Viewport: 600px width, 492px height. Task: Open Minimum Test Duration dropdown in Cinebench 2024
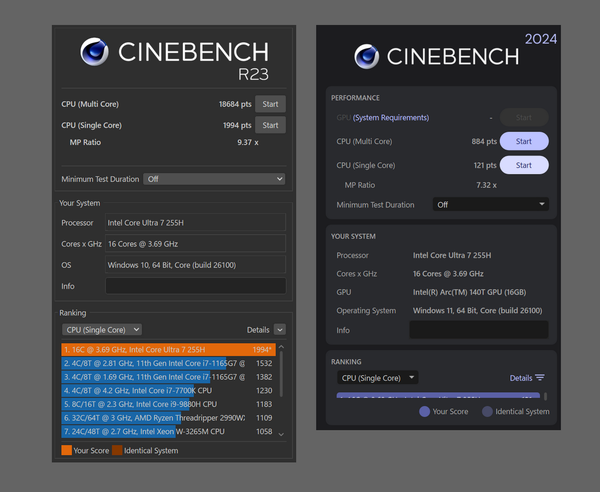491,204
